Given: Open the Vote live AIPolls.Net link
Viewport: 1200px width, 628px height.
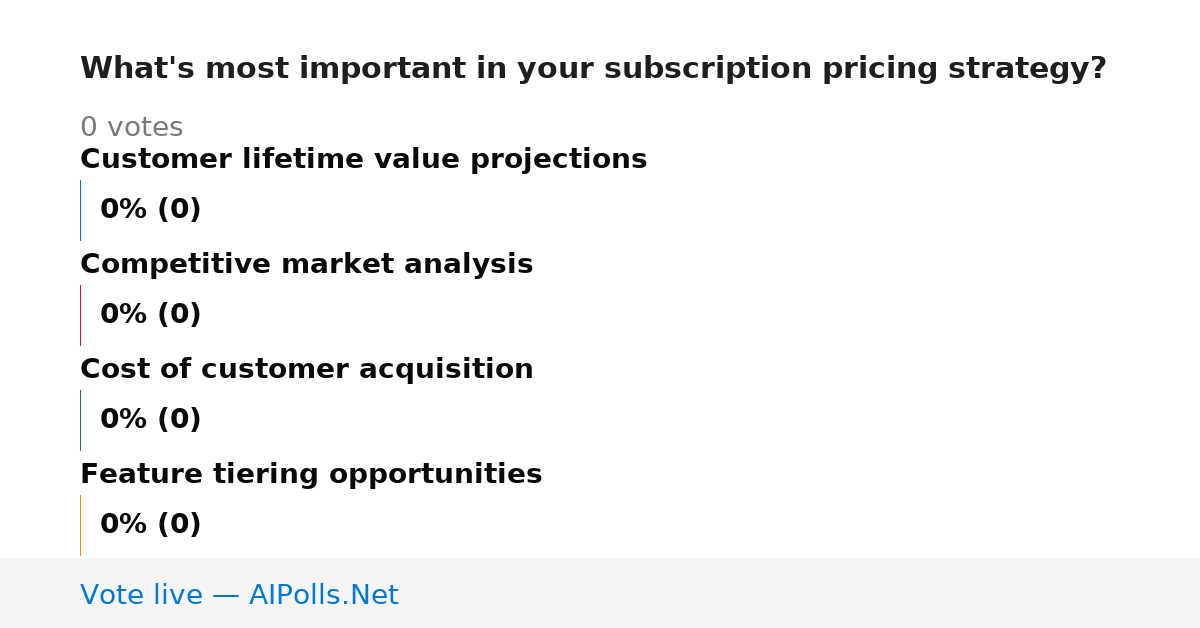Looking at the screenshot, I should tap(239, 595).
